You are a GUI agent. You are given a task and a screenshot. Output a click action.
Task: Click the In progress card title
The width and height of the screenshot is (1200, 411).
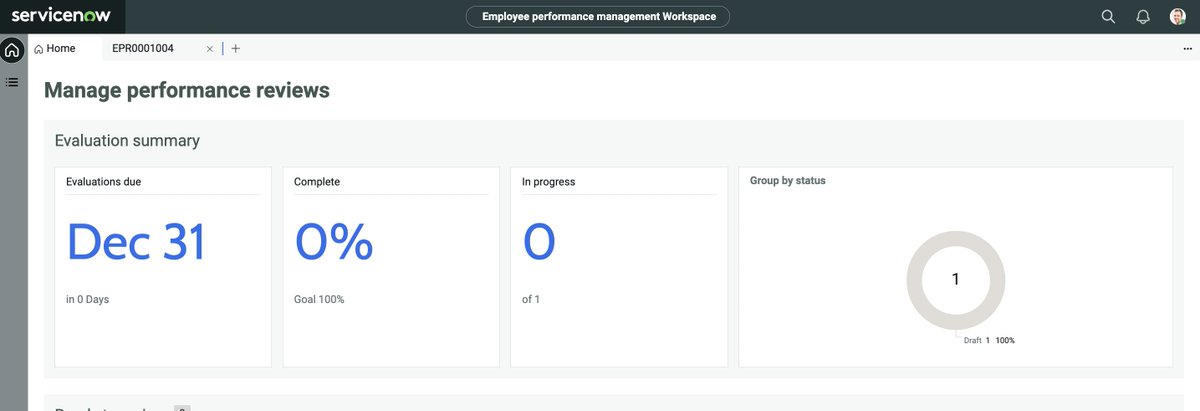coord(549,182)
